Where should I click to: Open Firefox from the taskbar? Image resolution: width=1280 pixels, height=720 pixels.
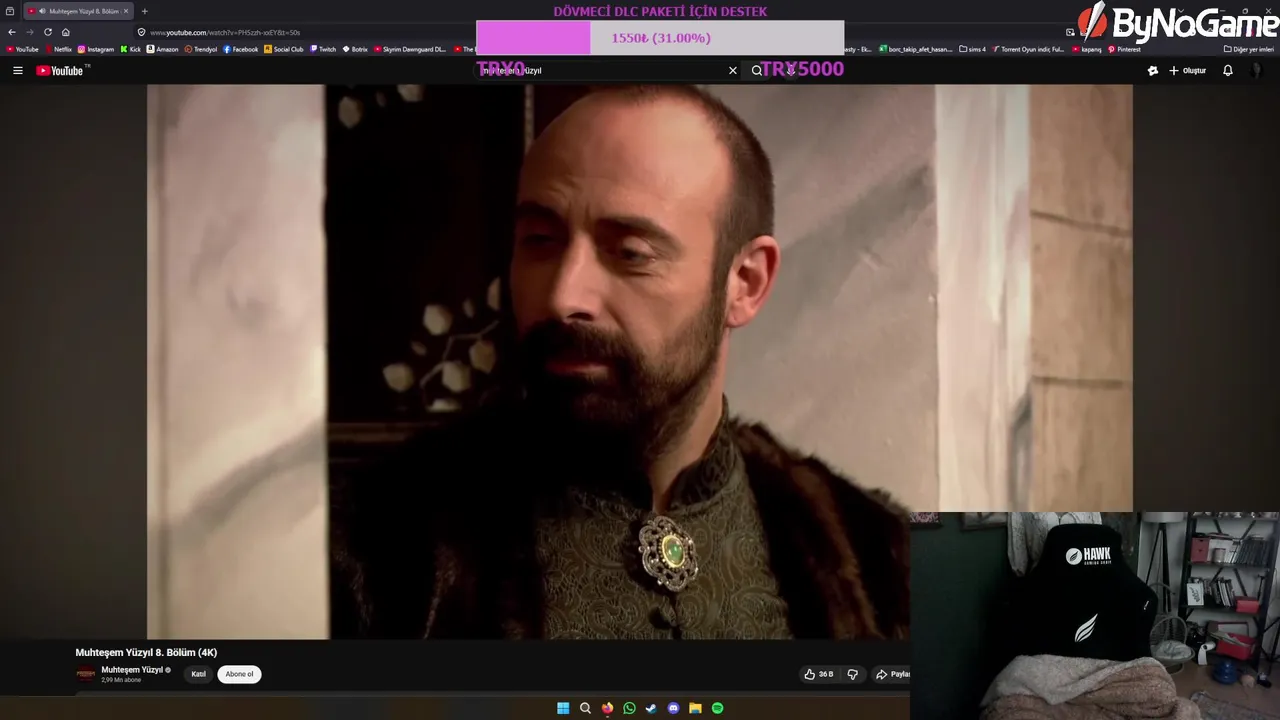pos(607,708)
